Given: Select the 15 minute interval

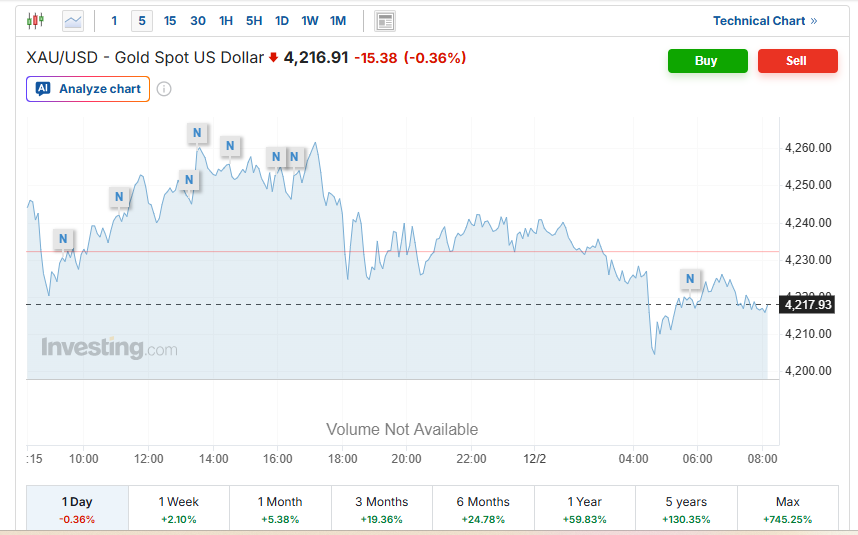Looking at the screenshot, I should coord(170,21).
